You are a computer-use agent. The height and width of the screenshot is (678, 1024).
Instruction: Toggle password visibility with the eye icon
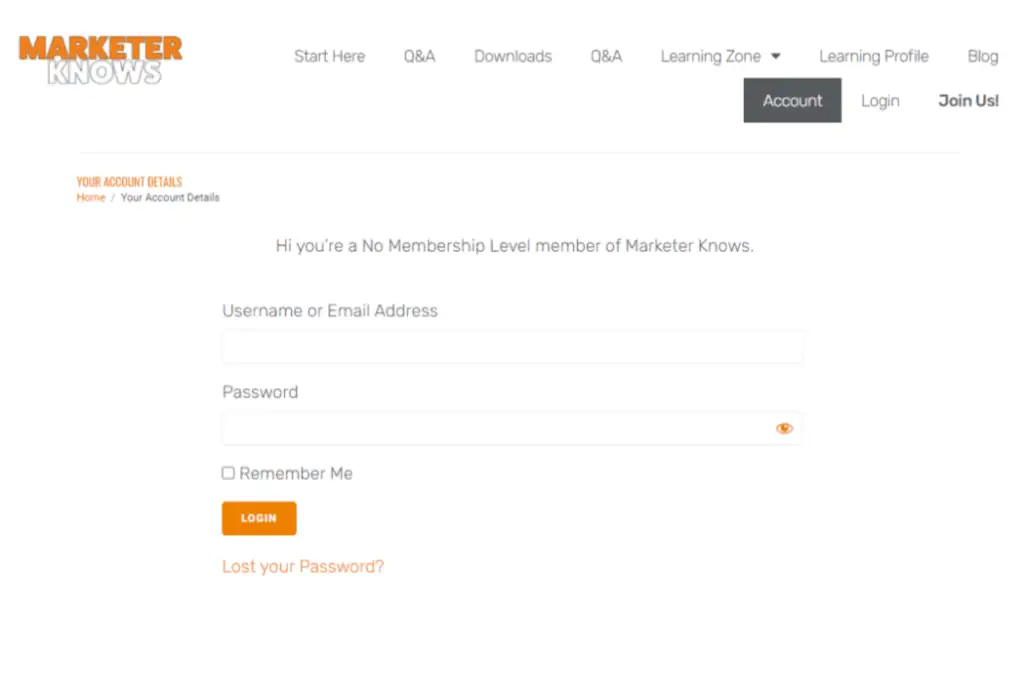[784, 428]
